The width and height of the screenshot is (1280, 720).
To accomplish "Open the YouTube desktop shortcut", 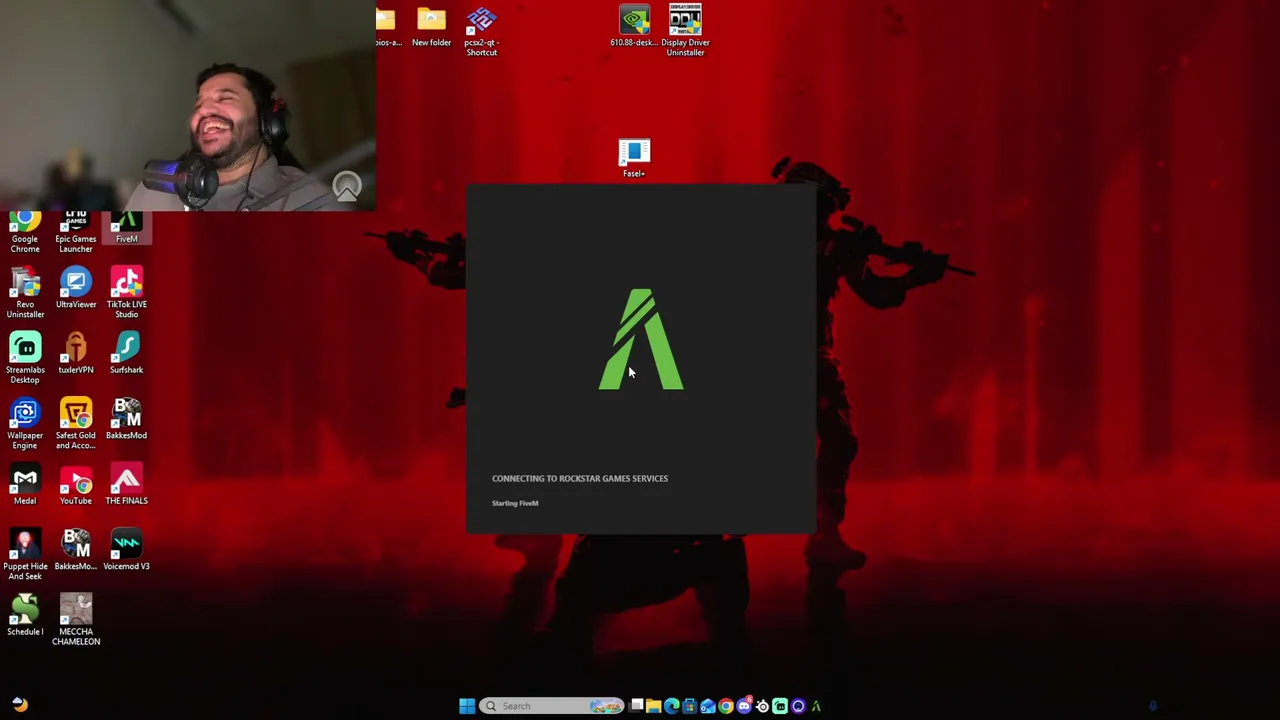I will pos(76,485).
